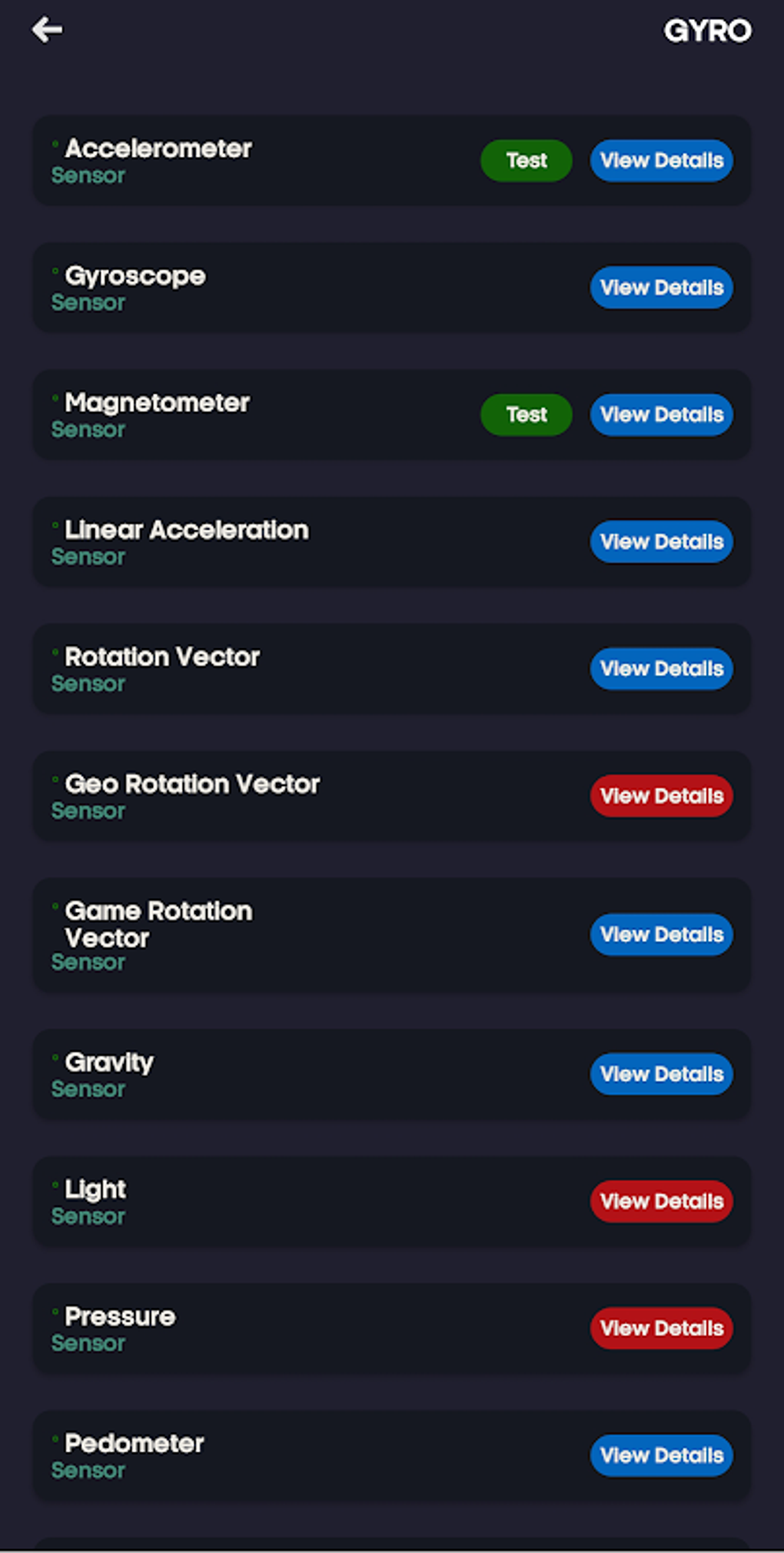
Task: Open the Pedometer sensor details
Action: point(661,1455)
